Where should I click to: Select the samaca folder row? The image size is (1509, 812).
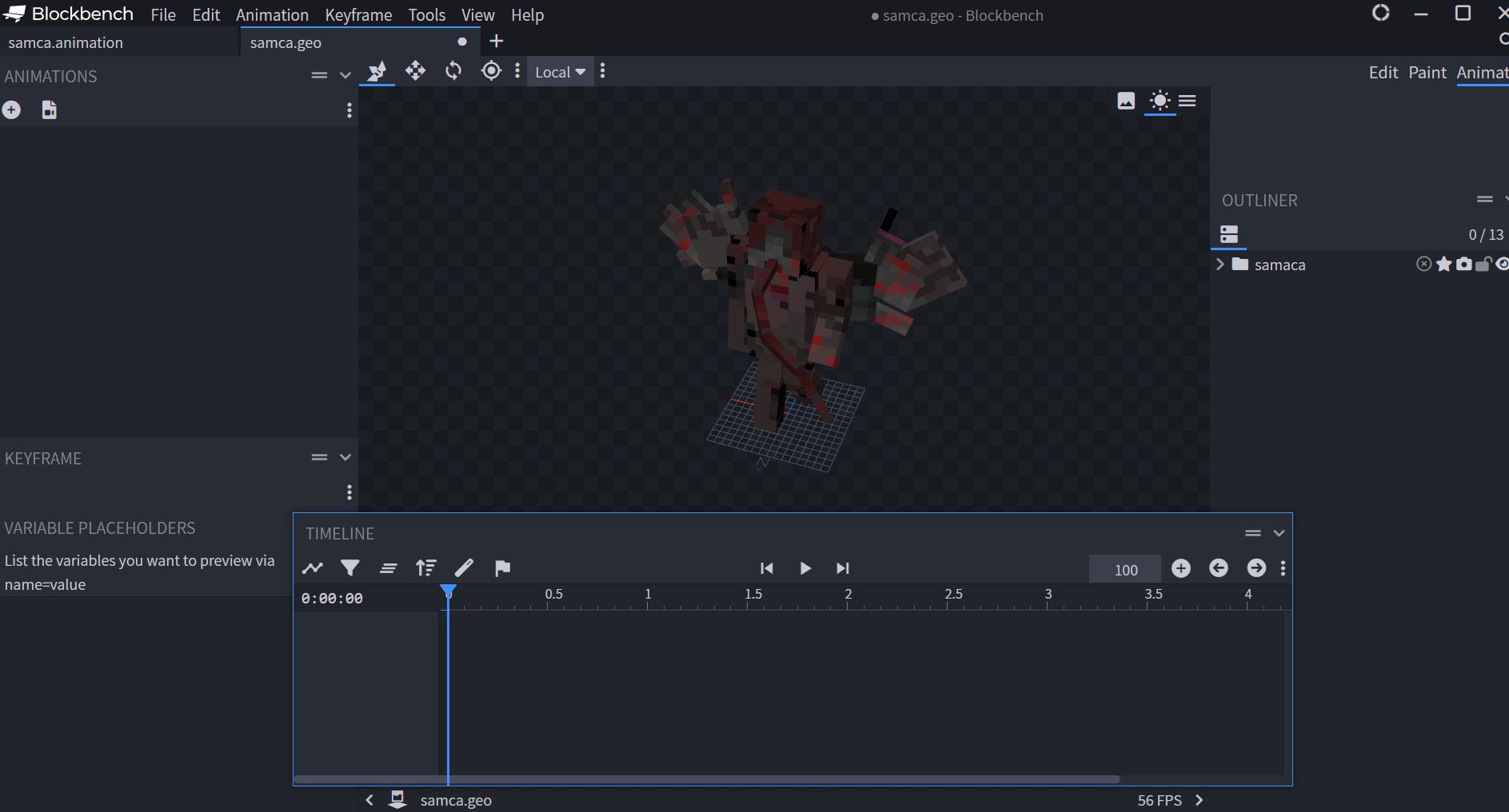pos(1359,265)
